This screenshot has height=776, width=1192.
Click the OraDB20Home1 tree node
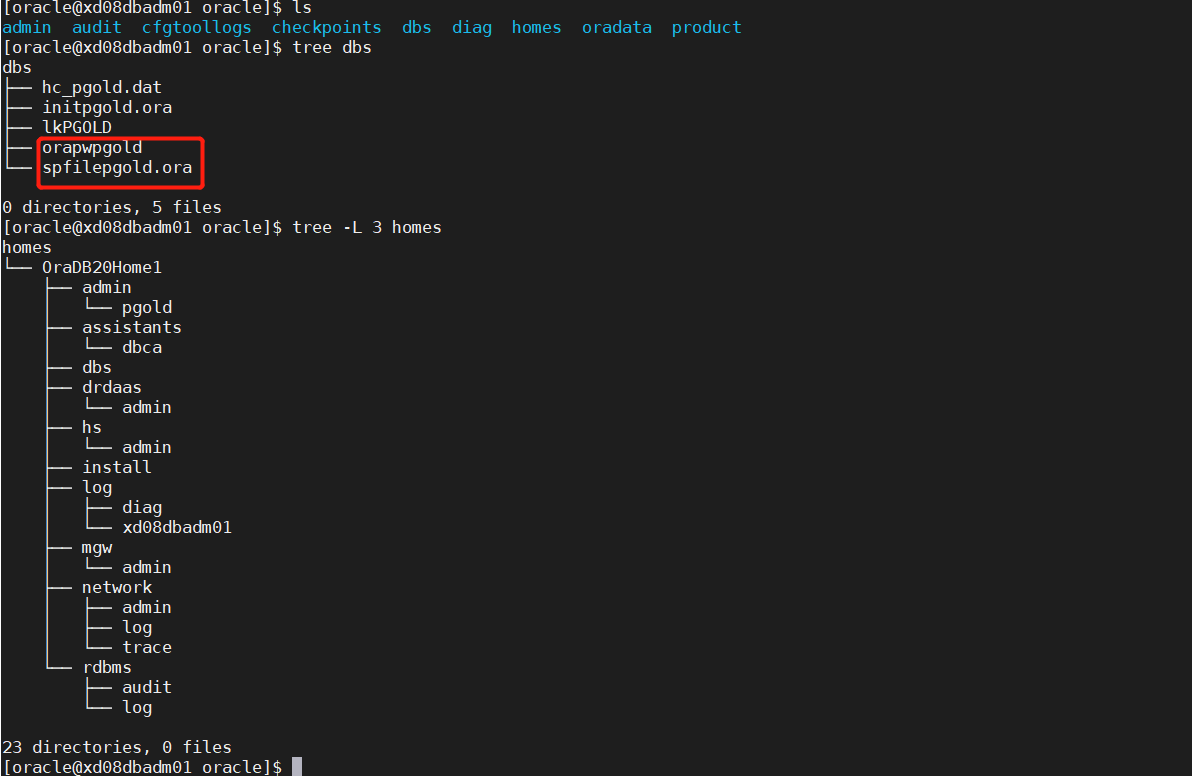click(x=102, y=268)
